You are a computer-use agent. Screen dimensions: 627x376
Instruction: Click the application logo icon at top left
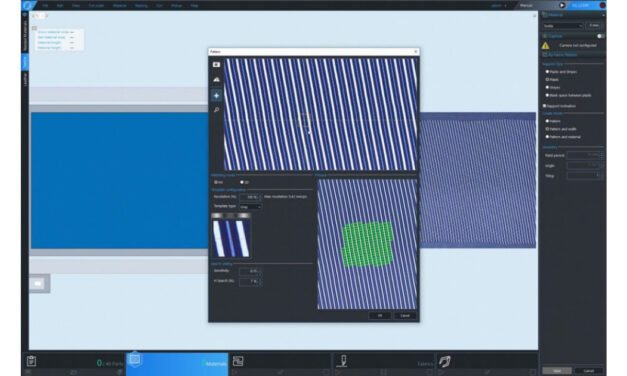(x=28, y=5)
